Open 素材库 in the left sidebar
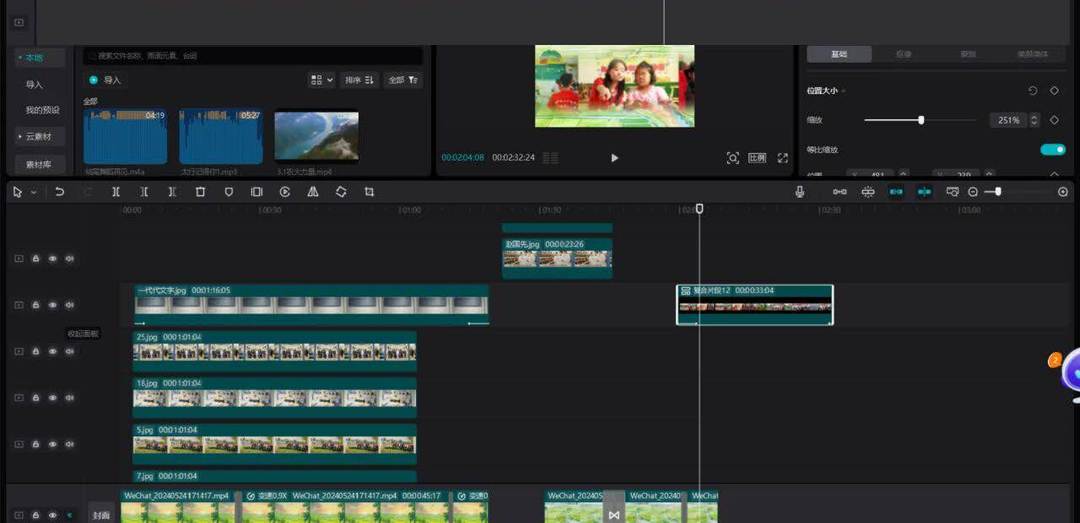The image size is (1080, 523). click(39, 164)
